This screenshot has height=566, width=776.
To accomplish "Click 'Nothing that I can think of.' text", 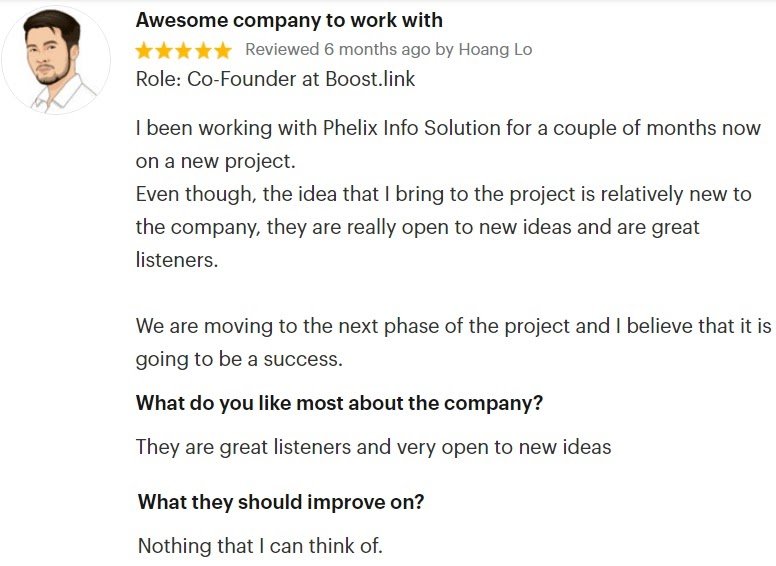I will (260, 546).
